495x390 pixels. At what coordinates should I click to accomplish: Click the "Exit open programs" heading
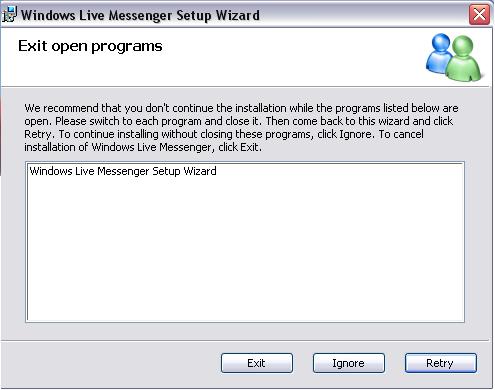pos(90,47)
